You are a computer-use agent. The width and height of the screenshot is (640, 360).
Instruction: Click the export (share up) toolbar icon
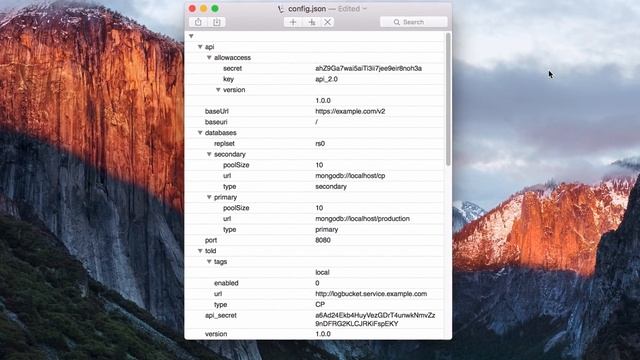(x=198, y=22)
